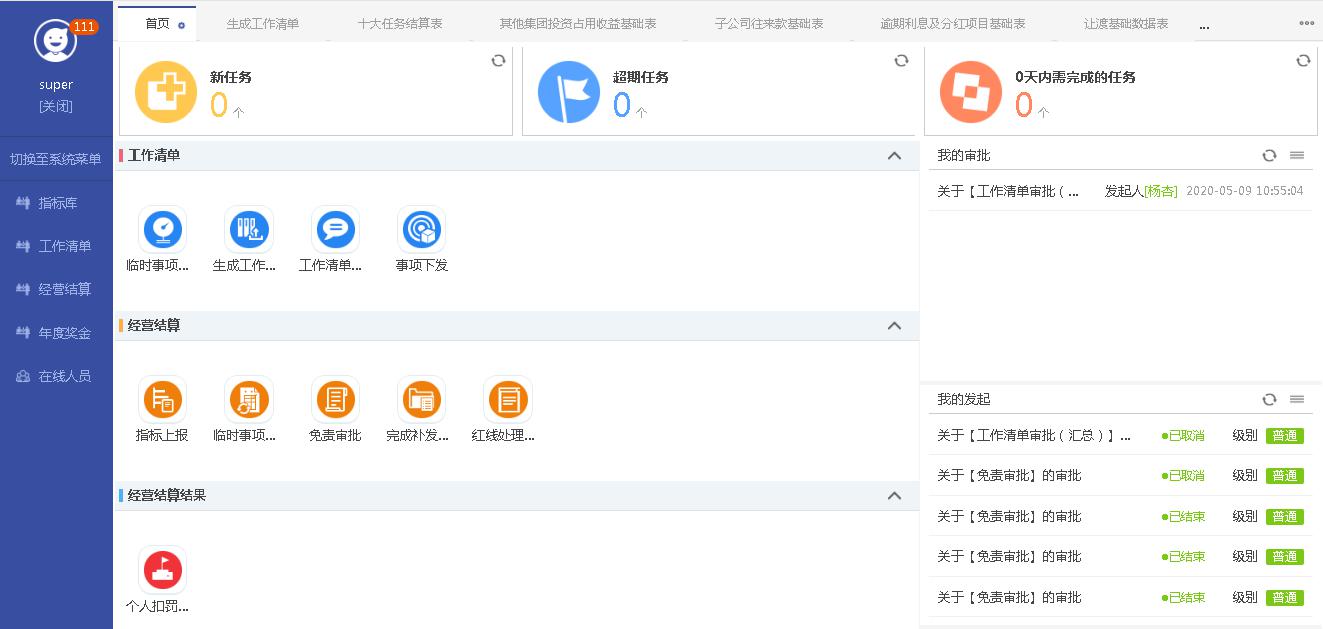Select 指标库 in the left sidebar
Image resolution: width=1323 pixels, height=629 pixels.
click(x=57, y=203)
